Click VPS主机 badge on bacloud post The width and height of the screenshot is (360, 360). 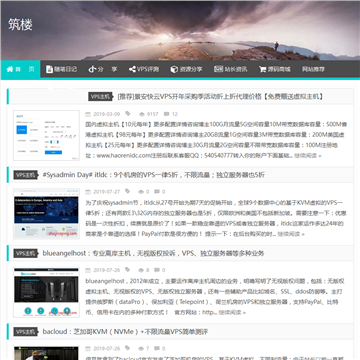click(x=25, y=332)
